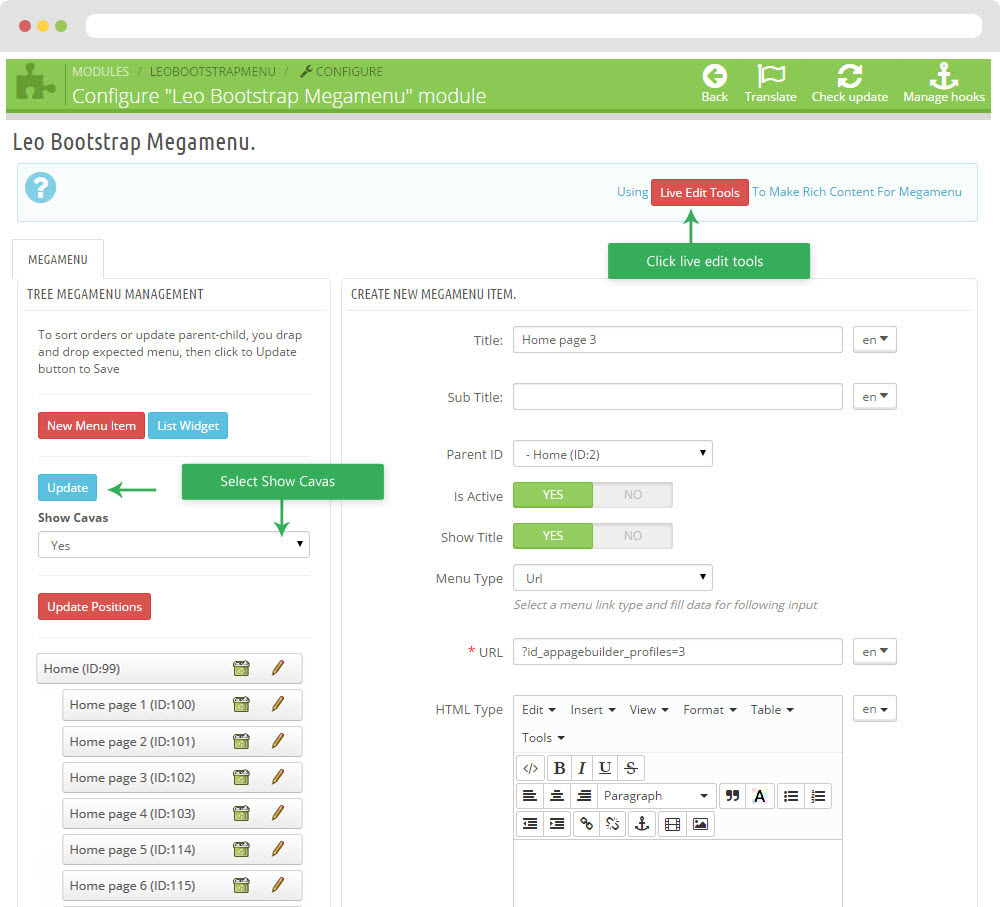The width and height of the screenshot is (1000, 907).
Task: Go Back using the header button
Action: pyautogui.click(x=714, y=84)
